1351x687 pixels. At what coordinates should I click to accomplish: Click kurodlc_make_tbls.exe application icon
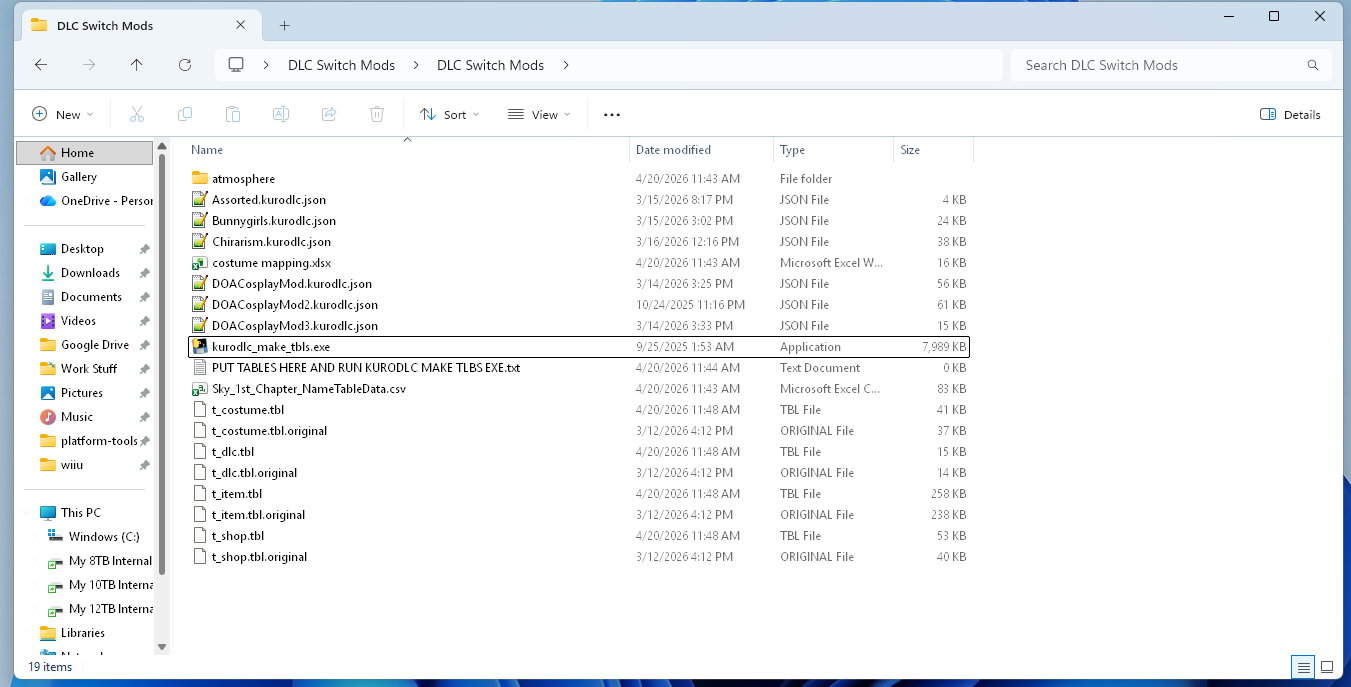coord(199,347)
